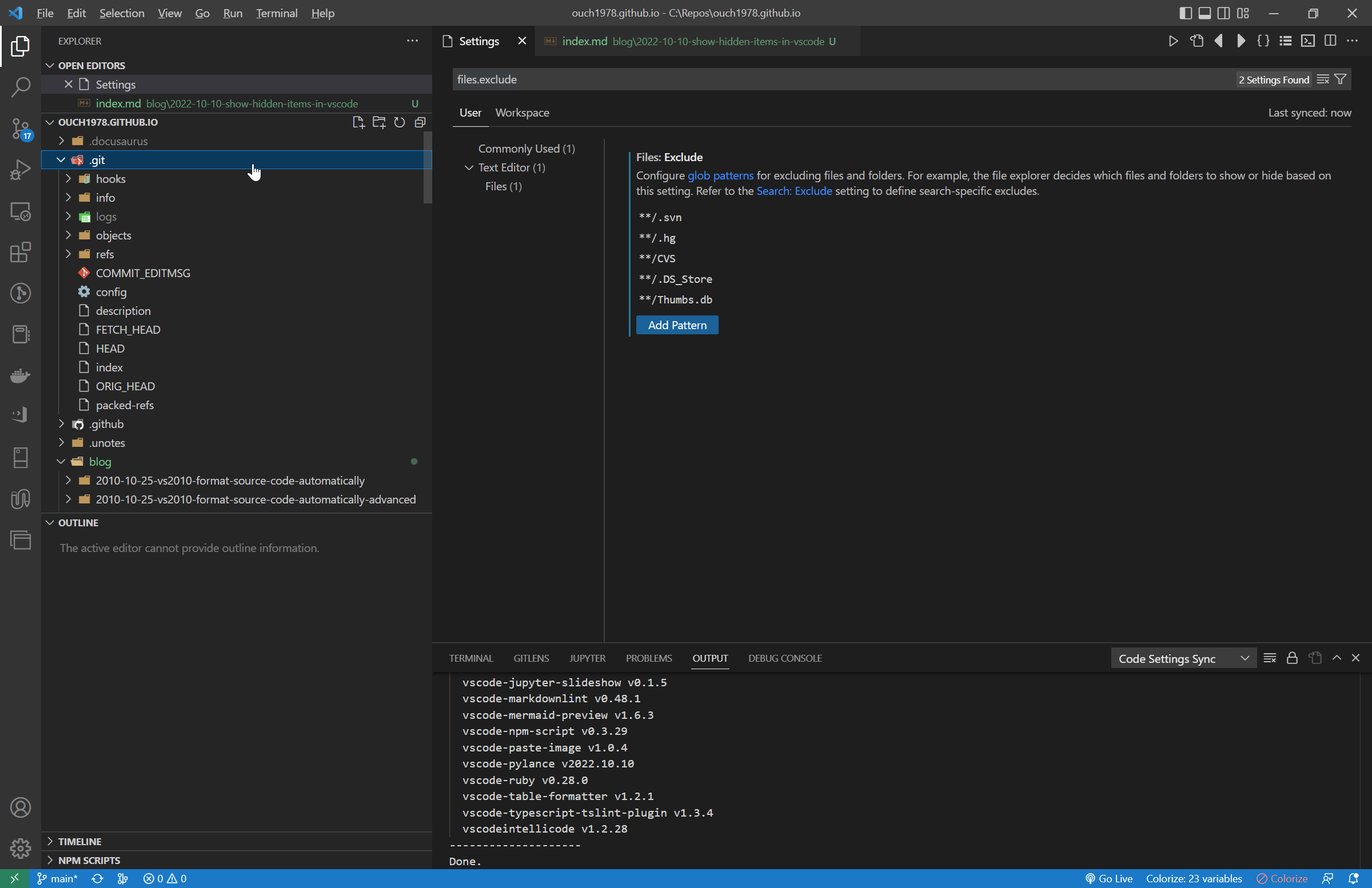1372x888 pixels.
Task: Open Settings JSON curly braces icon
Action: pyautogui.click(x=1263, y=41)
